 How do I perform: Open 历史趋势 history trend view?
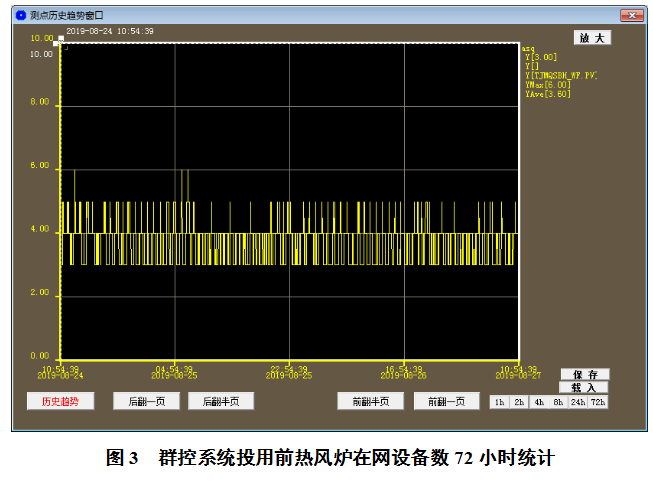coord(59,402)
